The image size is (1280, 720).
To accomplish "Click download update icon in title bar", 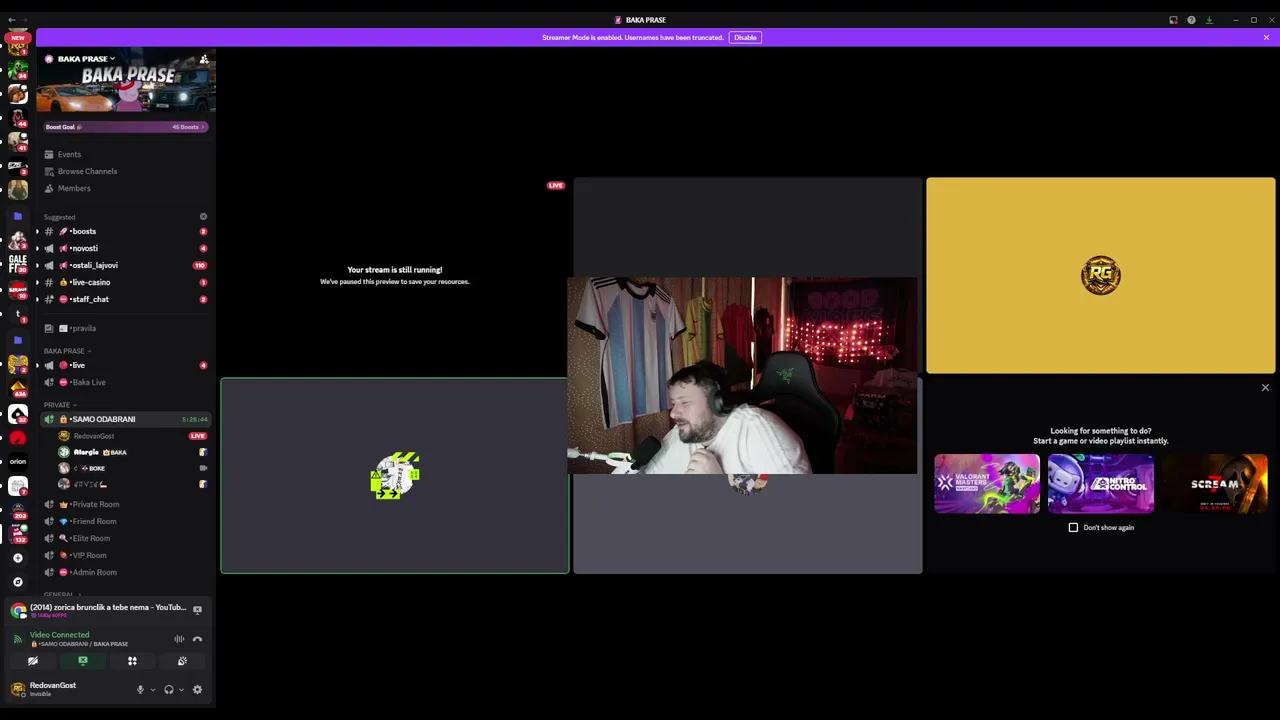I will 1209,20.
